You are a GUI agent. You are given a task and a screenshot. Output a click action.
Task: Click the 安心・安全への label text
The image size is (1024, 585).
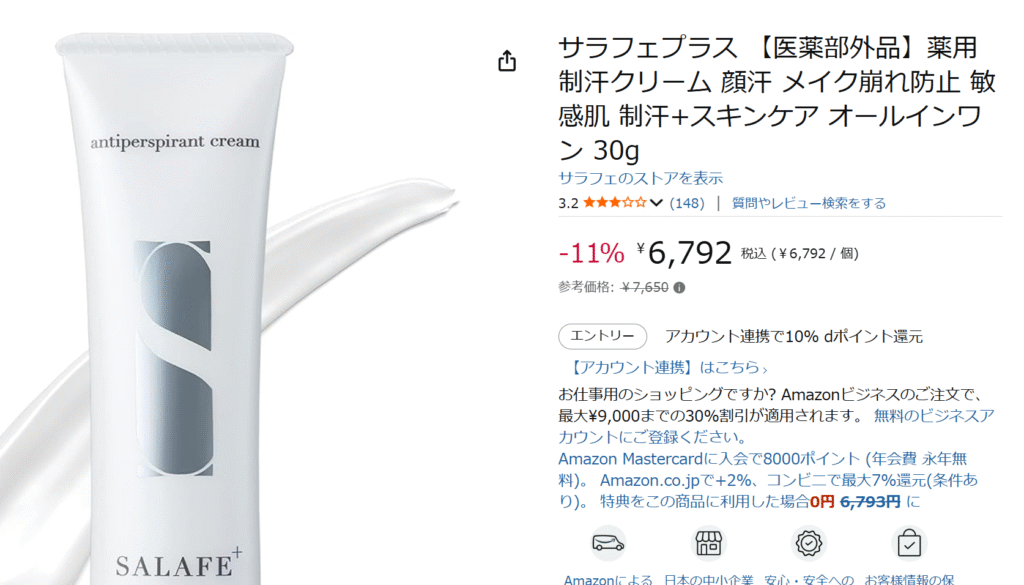point(808,578)
